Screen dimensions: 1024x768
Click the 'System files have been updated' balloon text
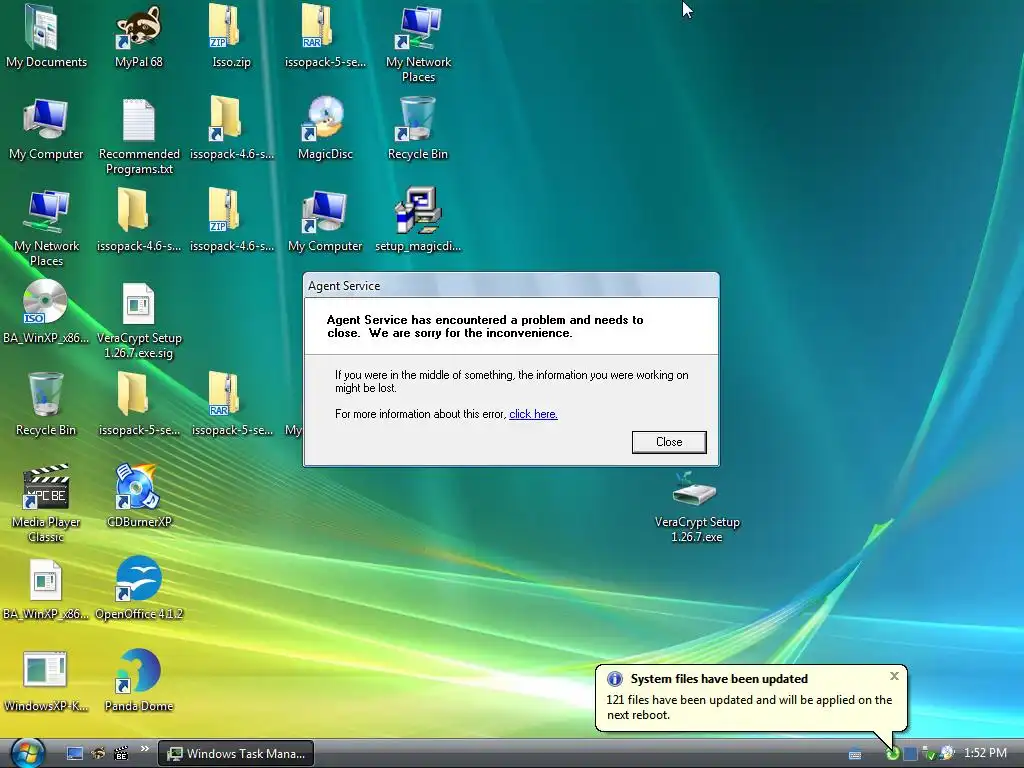719,679
